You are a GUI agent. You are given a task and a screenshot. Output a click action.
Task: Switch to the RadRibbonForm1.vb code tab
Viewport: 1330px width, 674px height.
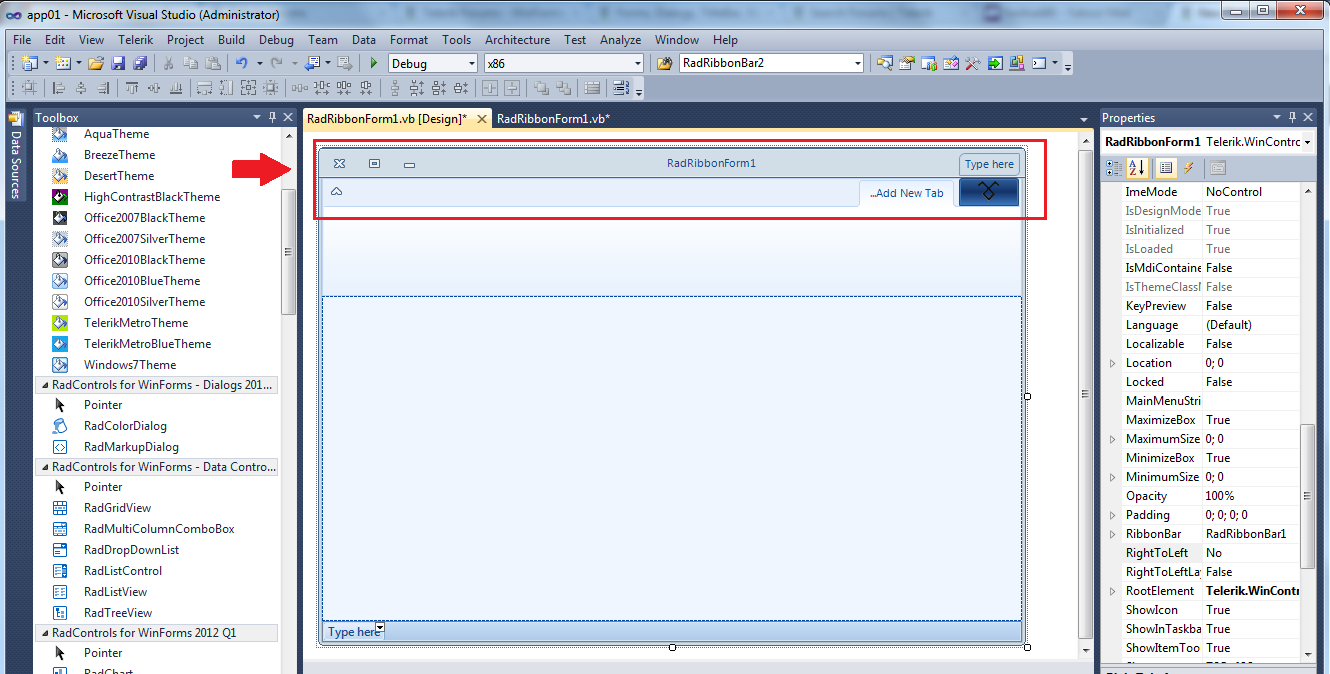pyautogui.click(x=553, y=118)
